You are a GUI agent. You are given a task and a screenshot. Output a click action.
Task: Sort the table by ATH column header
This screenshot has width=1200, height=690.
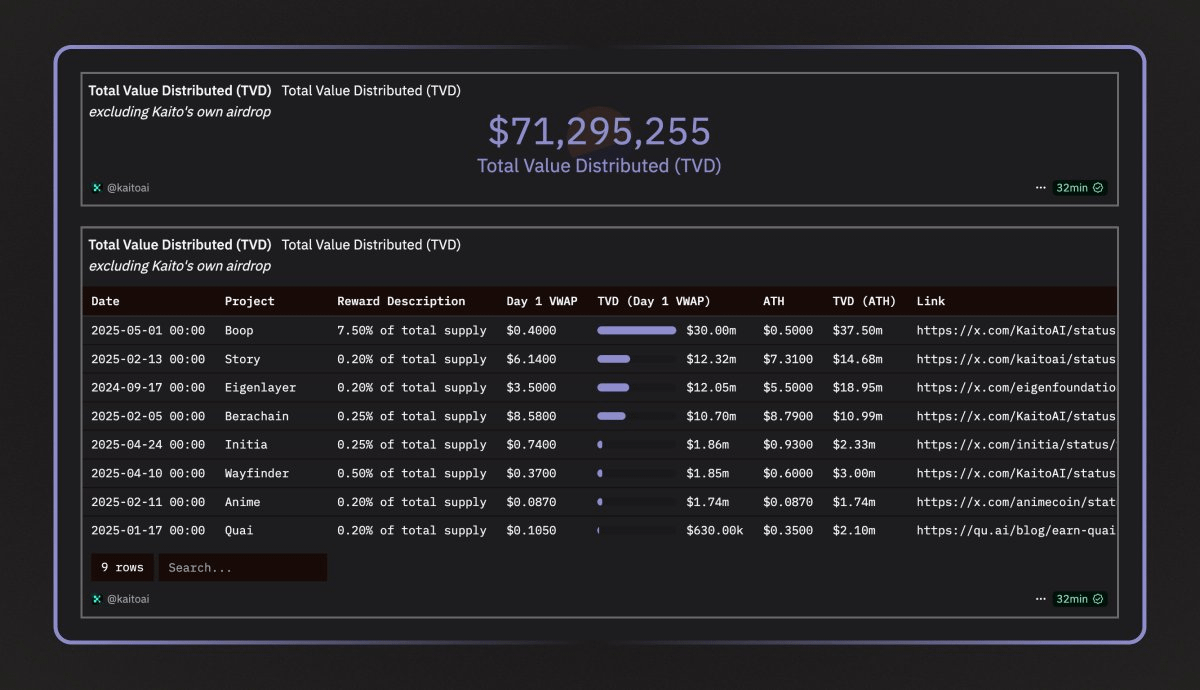click(x=774, y=301)
